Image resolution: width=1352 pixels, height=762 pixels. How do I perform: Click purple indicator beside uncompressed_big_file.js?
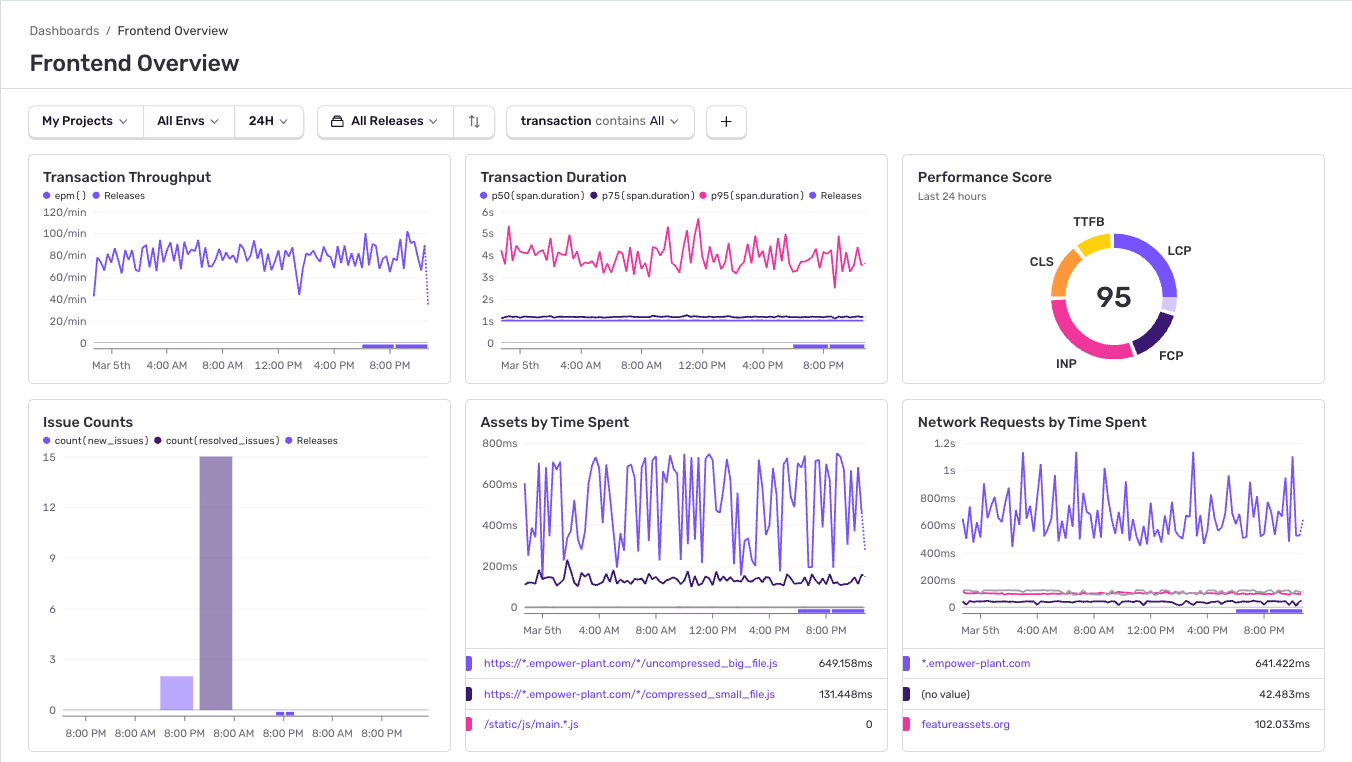coord(470,663)
